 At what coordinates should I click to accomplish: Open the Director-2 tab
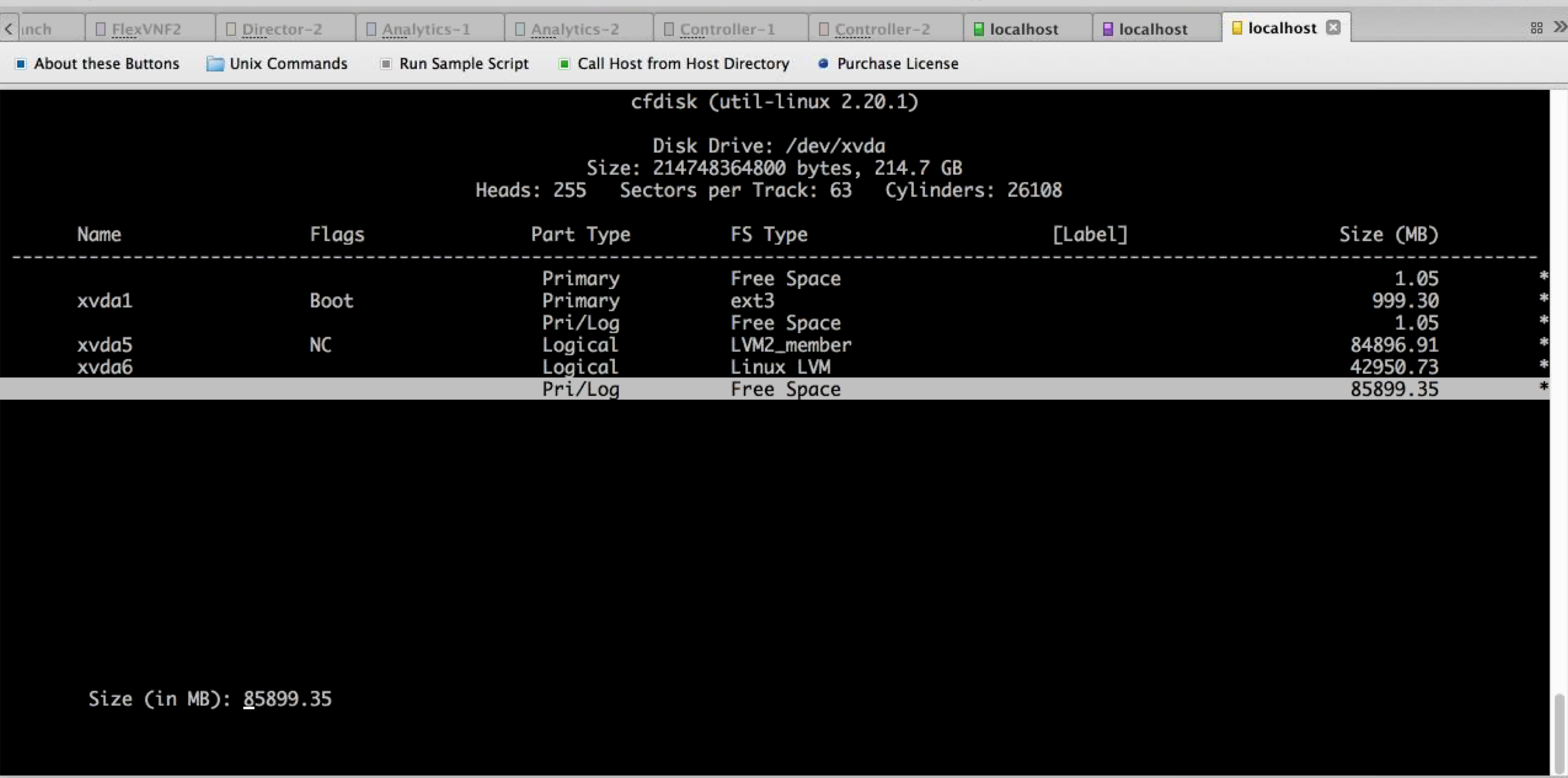point(282,29)
